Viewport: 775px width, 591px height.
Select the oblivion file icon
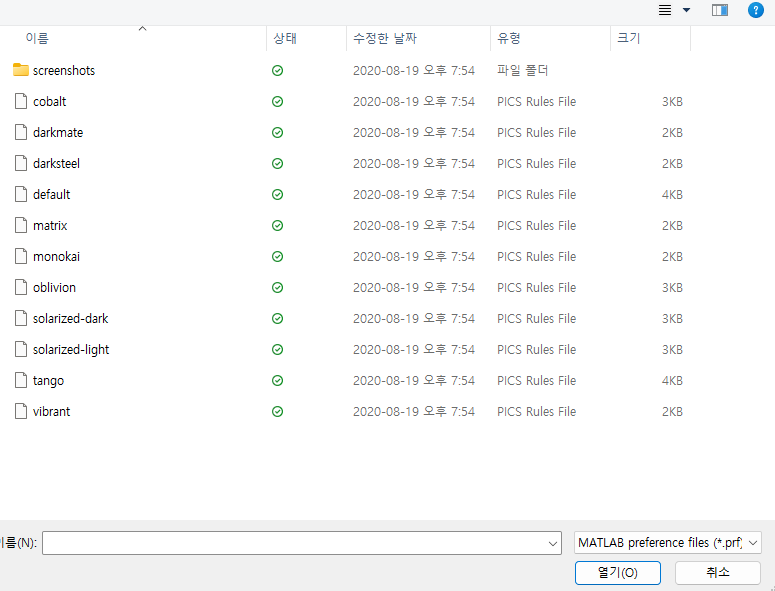[21, 287]
